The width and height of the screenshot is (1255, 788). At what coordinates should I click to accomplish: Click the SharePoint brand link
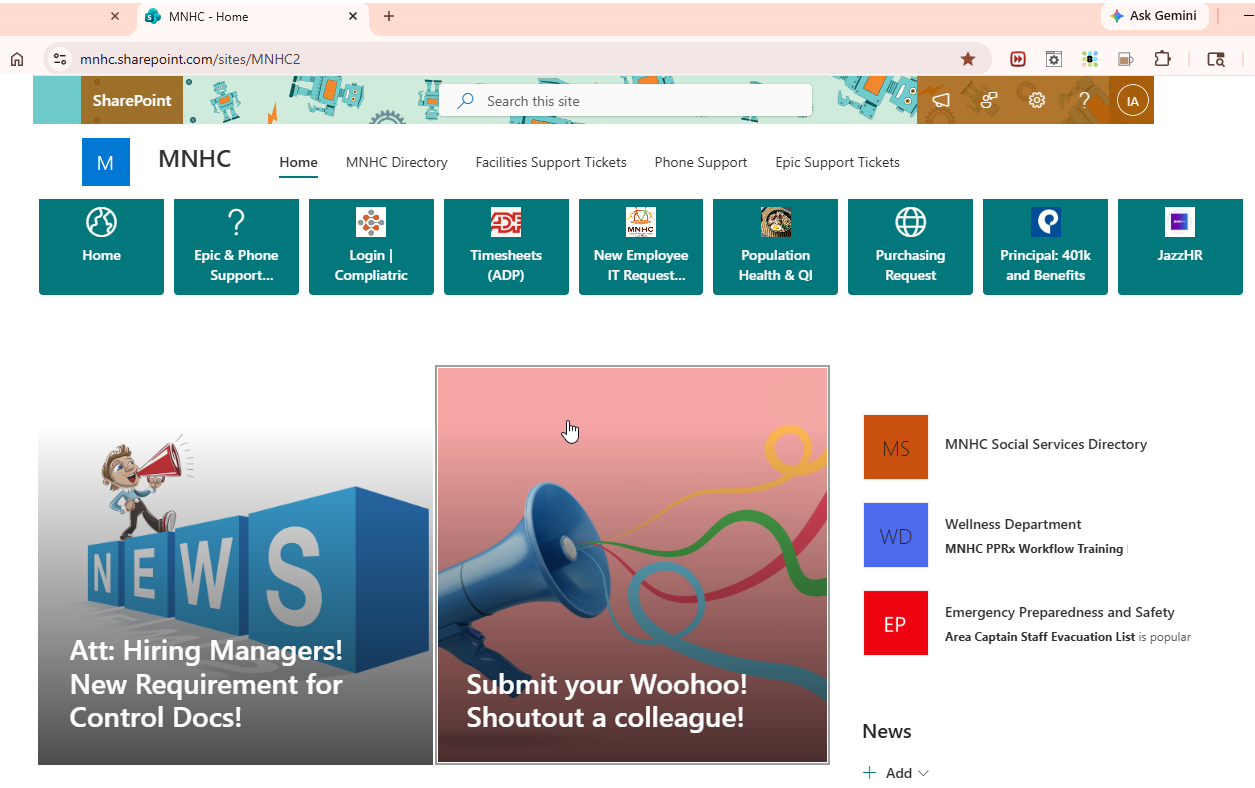point(132,100)
